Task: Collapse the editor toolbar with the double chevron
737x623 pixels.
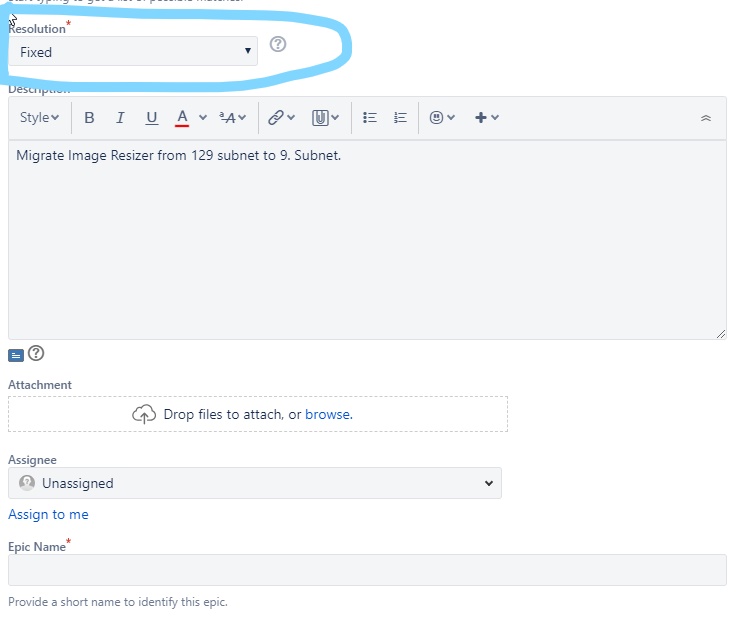Action: 706,118
